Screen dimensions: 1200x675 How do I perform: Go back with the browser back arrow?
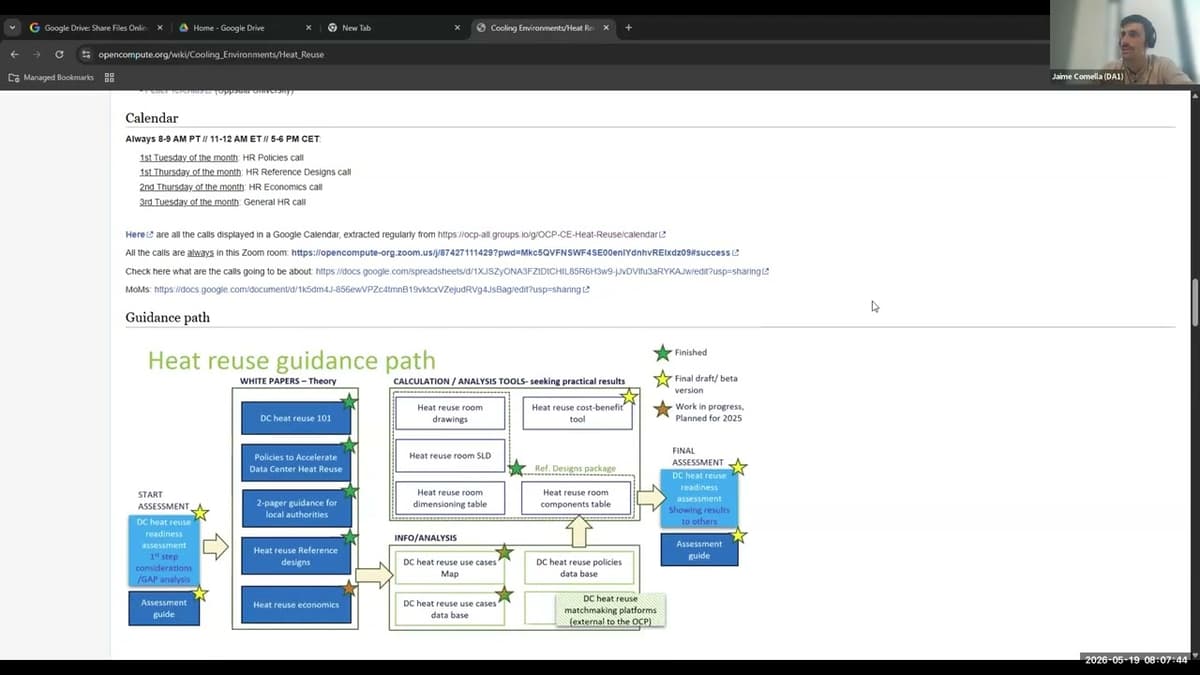pos(14,54)
